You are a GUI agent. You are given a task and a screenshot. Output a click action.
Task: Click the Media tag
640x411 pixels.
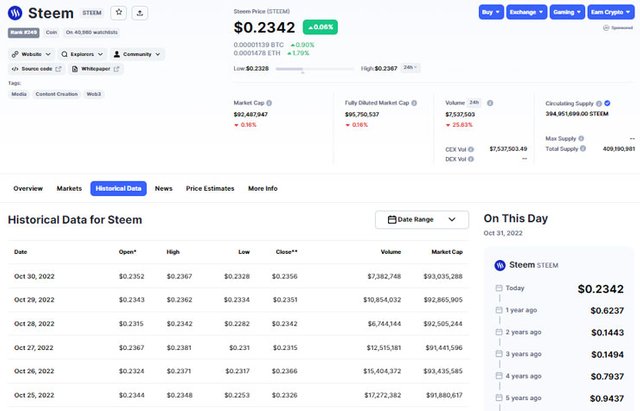pos(19,94)
